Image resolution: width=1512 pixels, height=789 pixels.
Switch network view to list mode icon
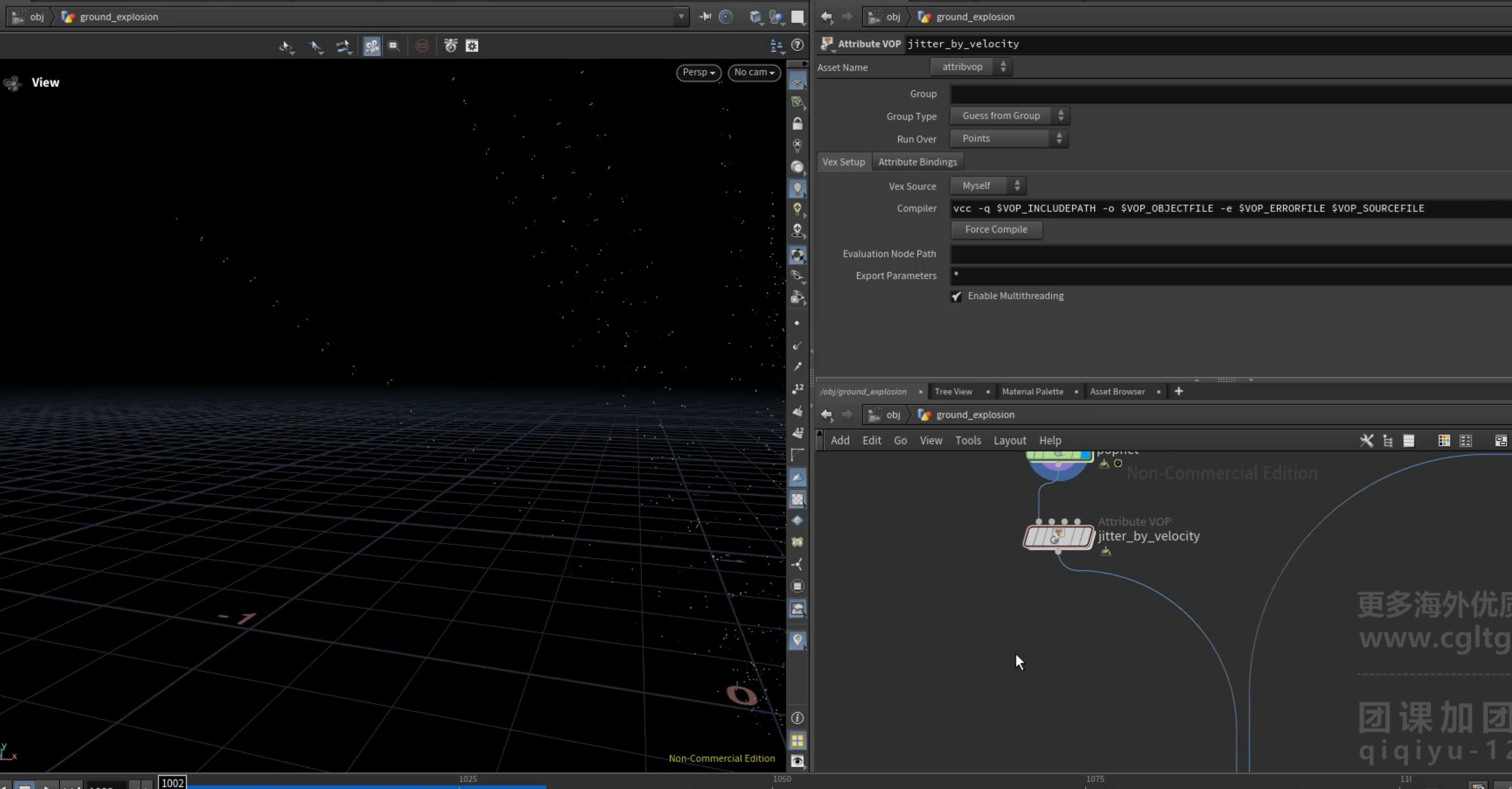1409,441
